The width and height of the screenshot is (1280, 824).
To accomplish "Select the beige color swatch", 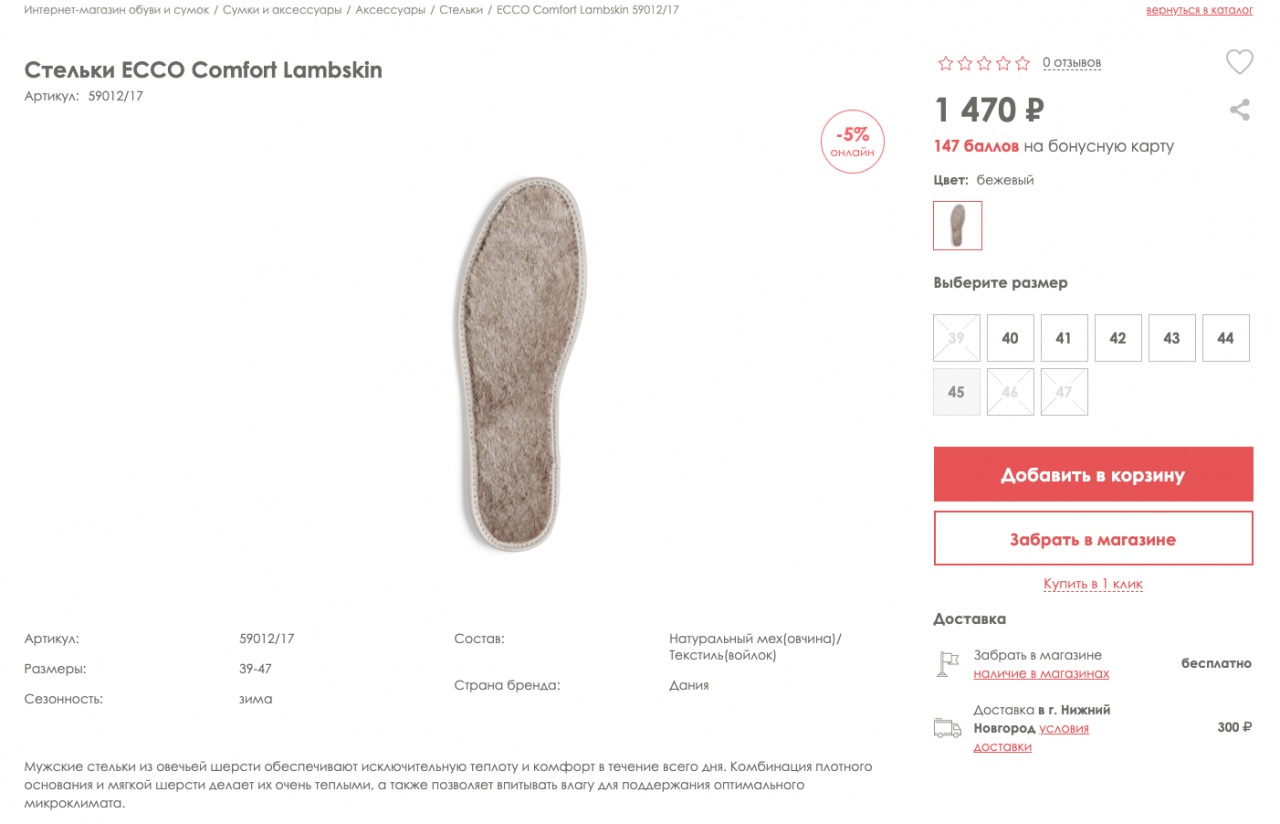I will pos(957,225).
